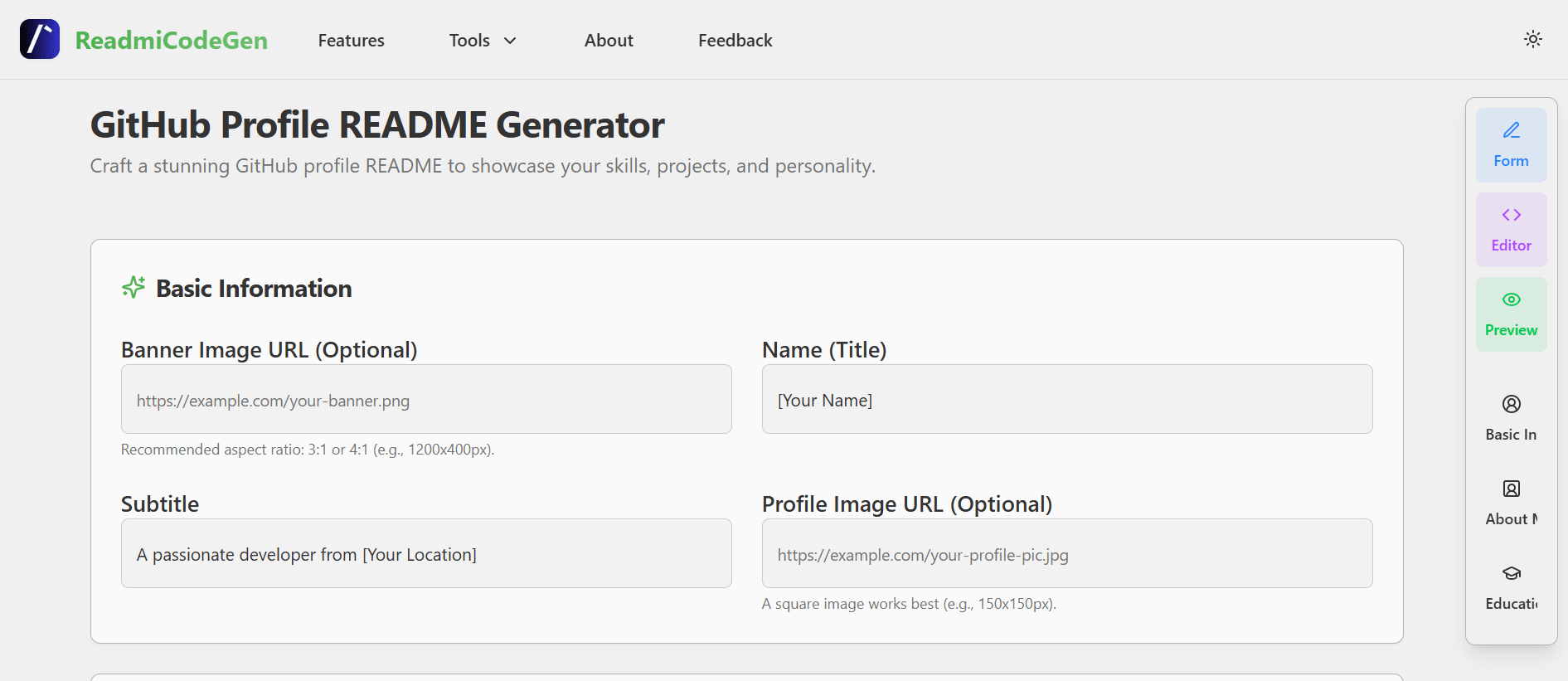Toggle the light/dark theme sun icon

[x=1532, y=39]
